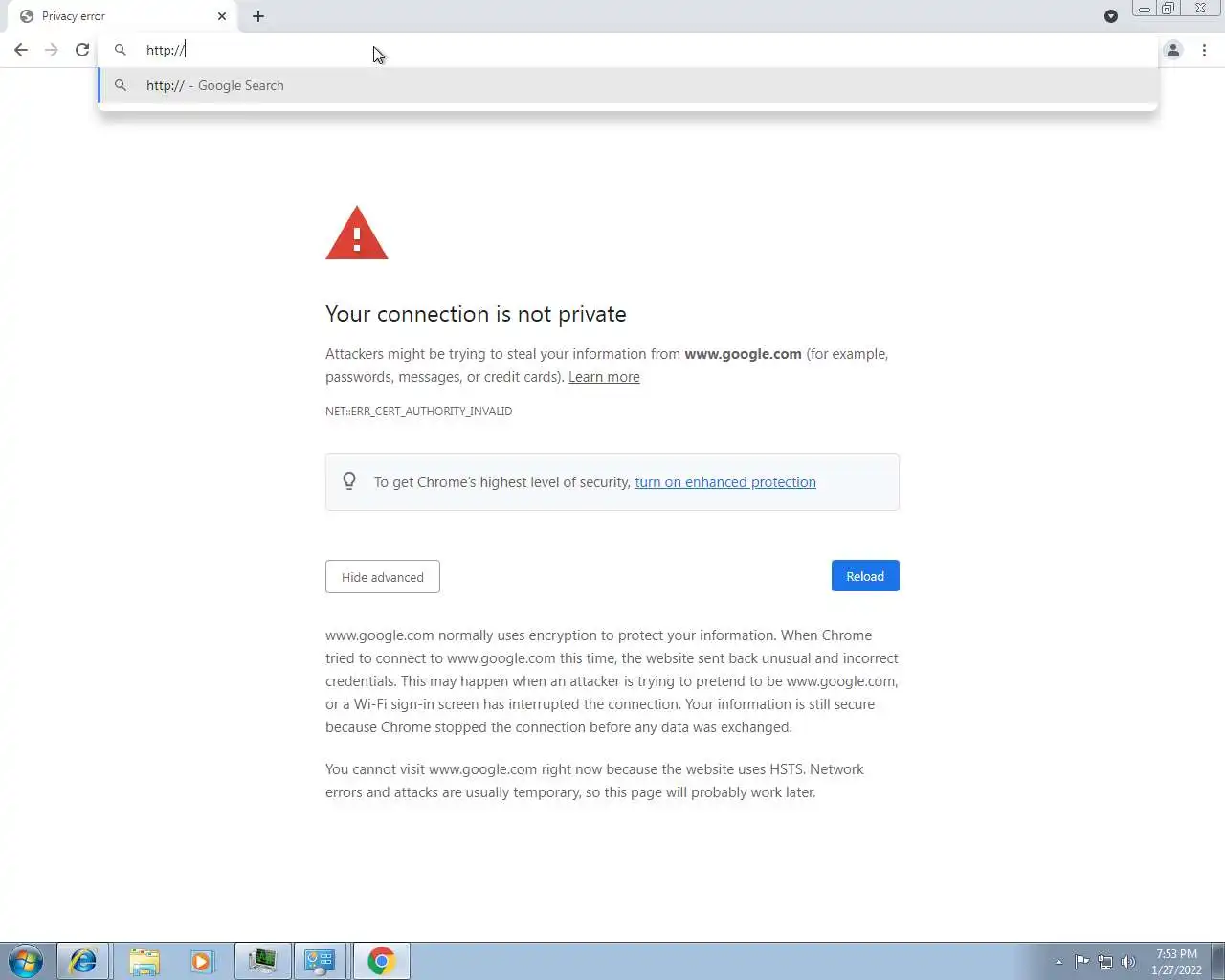Open Windows Media Player from taskbar
1225x980 pixels.
coord(203,961)
